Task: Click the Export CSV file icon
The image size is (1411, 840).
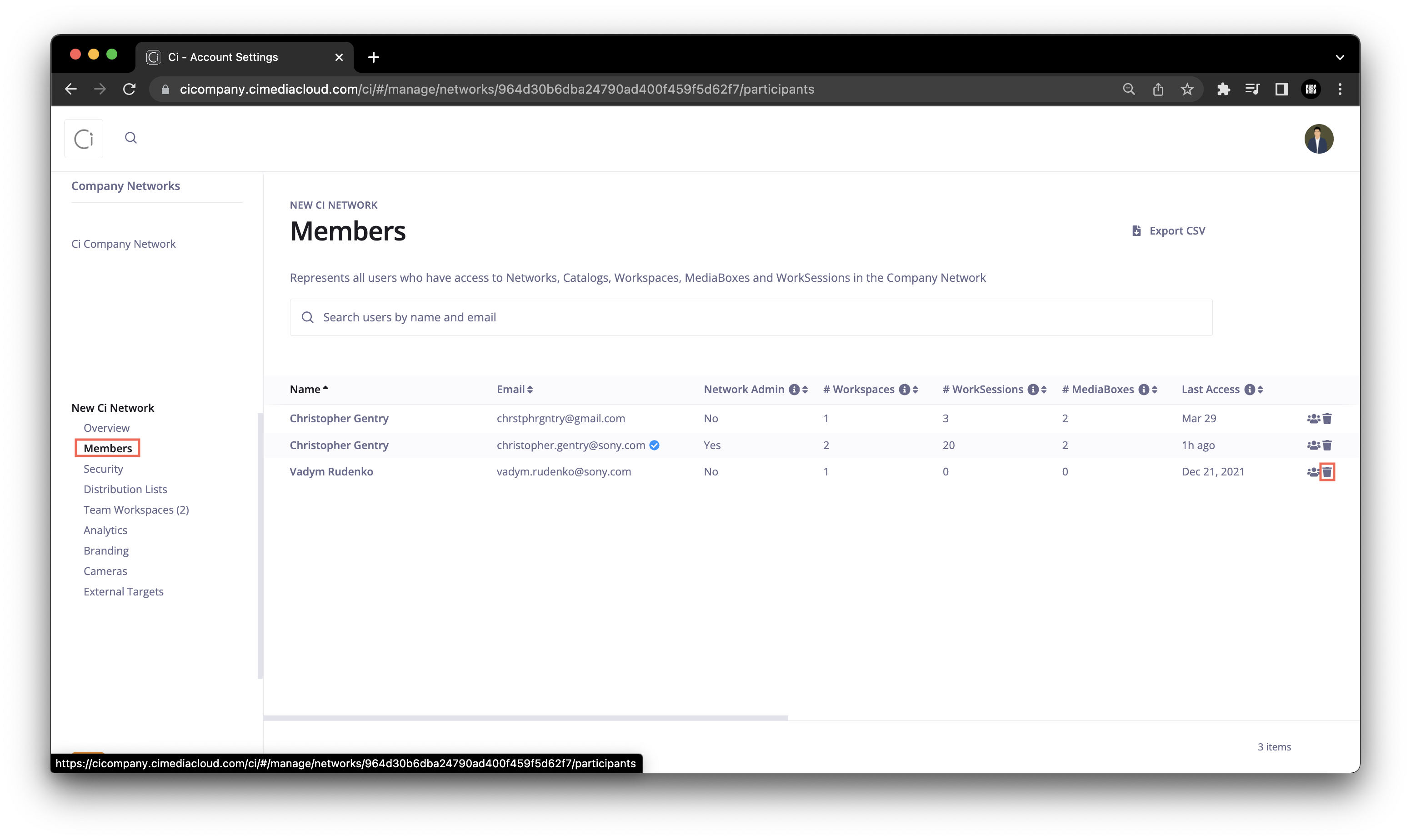Action: [1136, 231]
